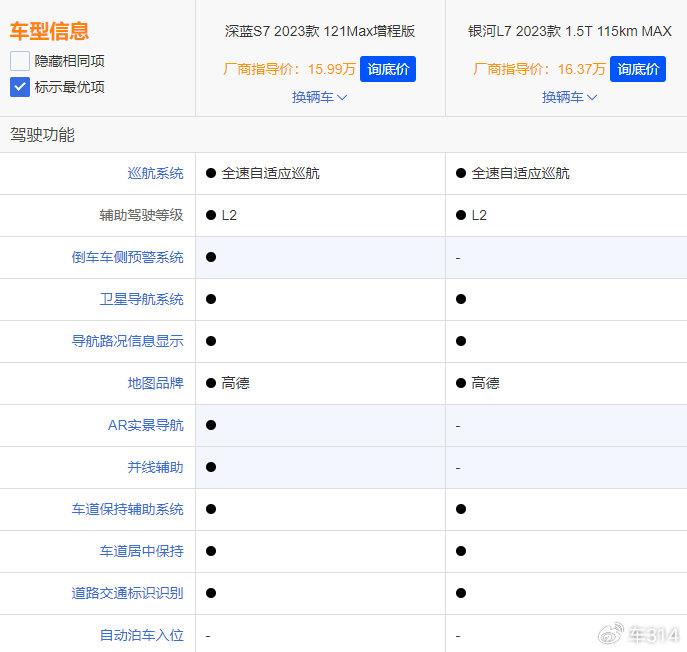This screenshot has width=687, height=652.
Task: Click 高德 in 深蓝S7 column
Action: pos(235,383)
